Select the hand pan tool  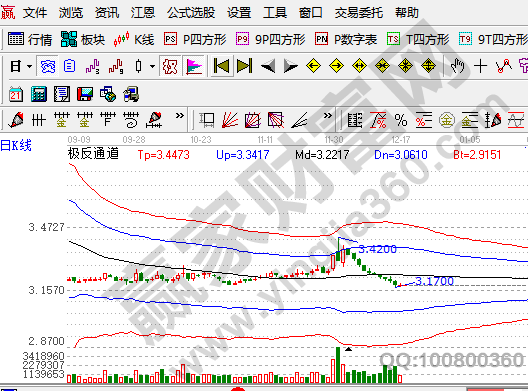[x=458, y=66]
